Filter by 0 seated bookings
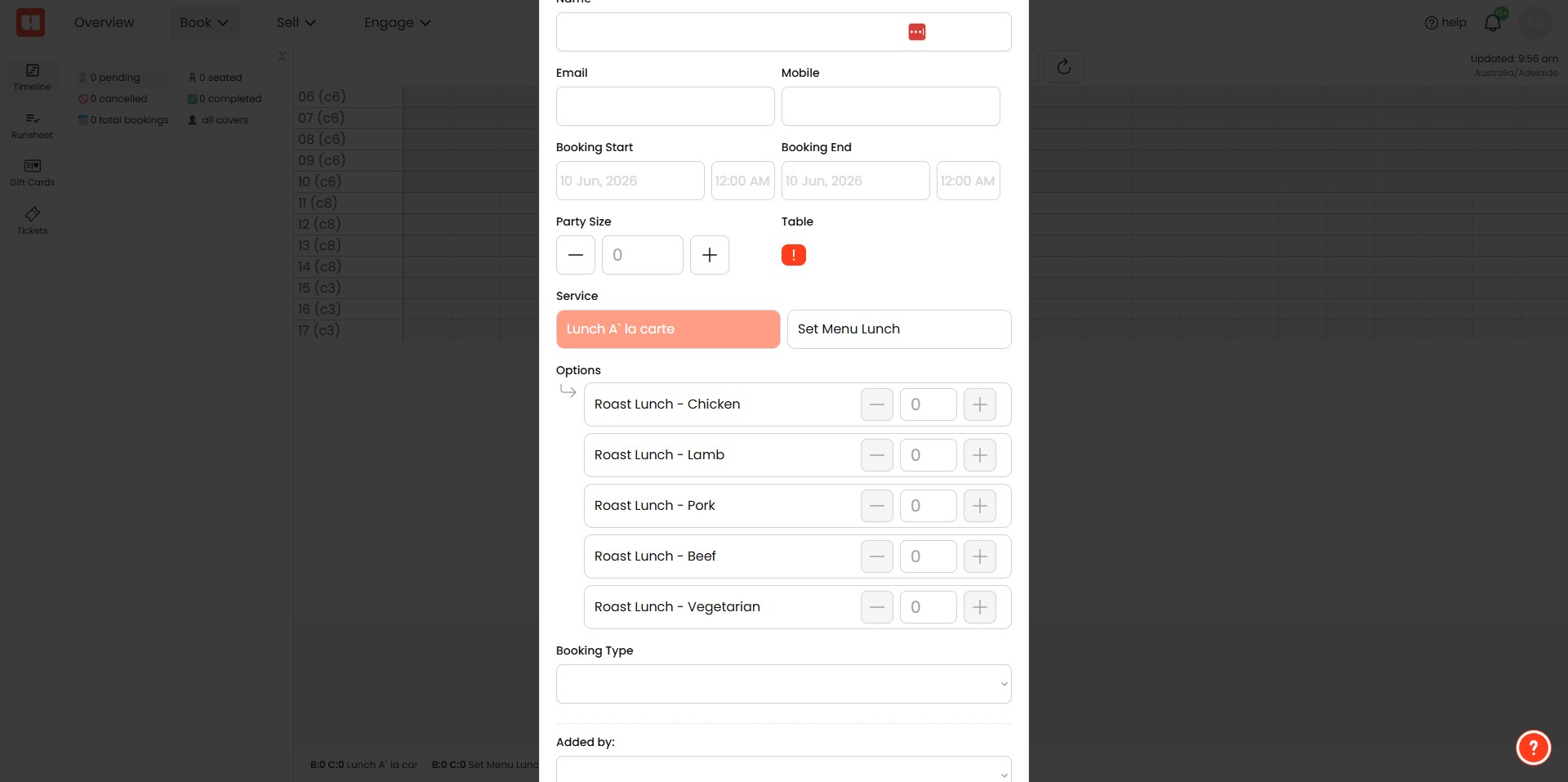The image size is (1568, 782). [x=216, y=78]
